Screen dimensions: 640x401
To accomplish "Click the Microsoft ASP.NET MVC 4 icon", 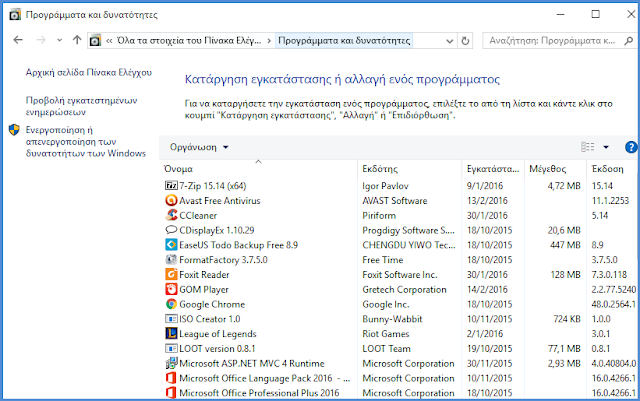I will [171, 363].
